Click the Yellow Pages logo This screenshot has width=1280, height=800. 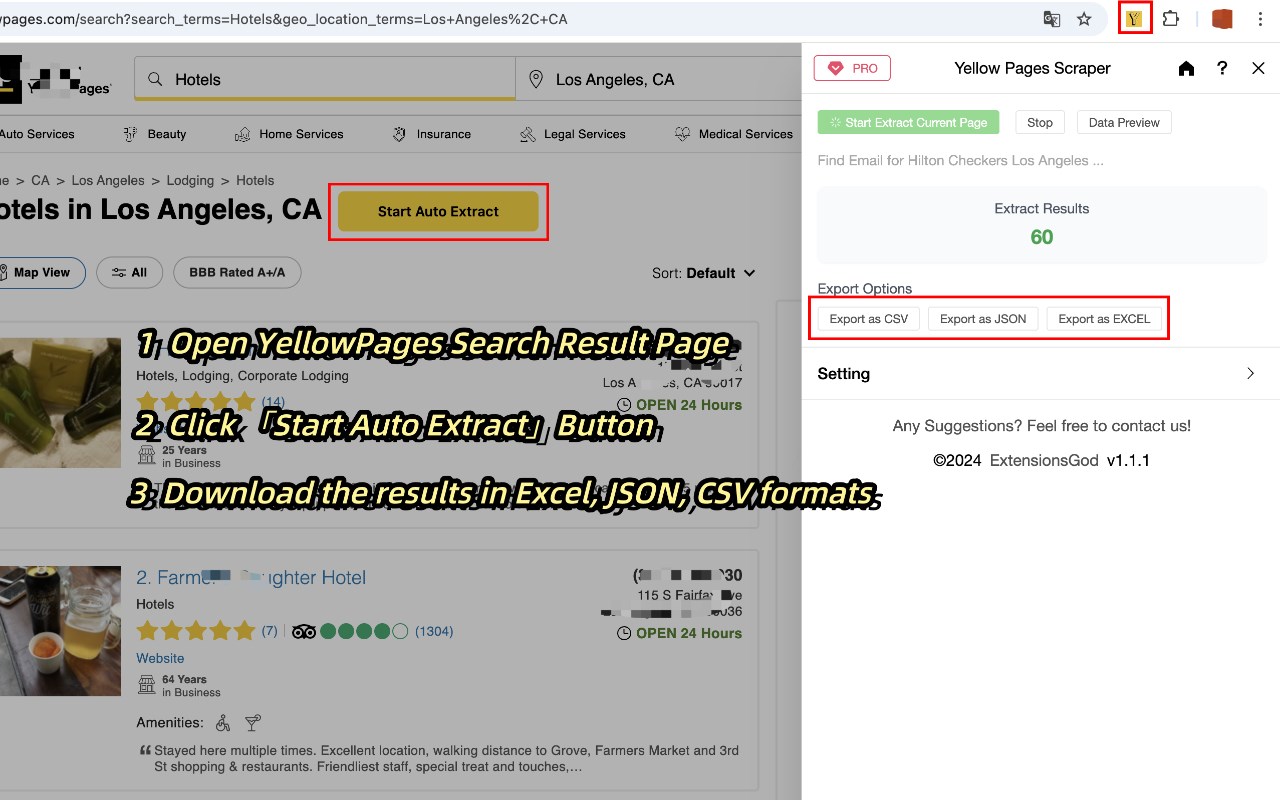click(55, 79)
